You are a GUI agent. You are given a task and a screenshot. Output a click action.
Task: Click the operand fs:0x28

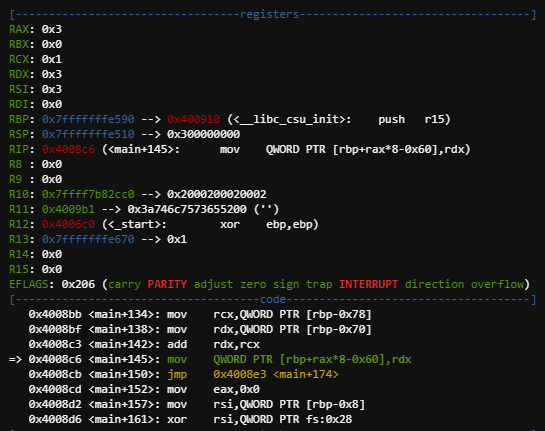(329, 419)
